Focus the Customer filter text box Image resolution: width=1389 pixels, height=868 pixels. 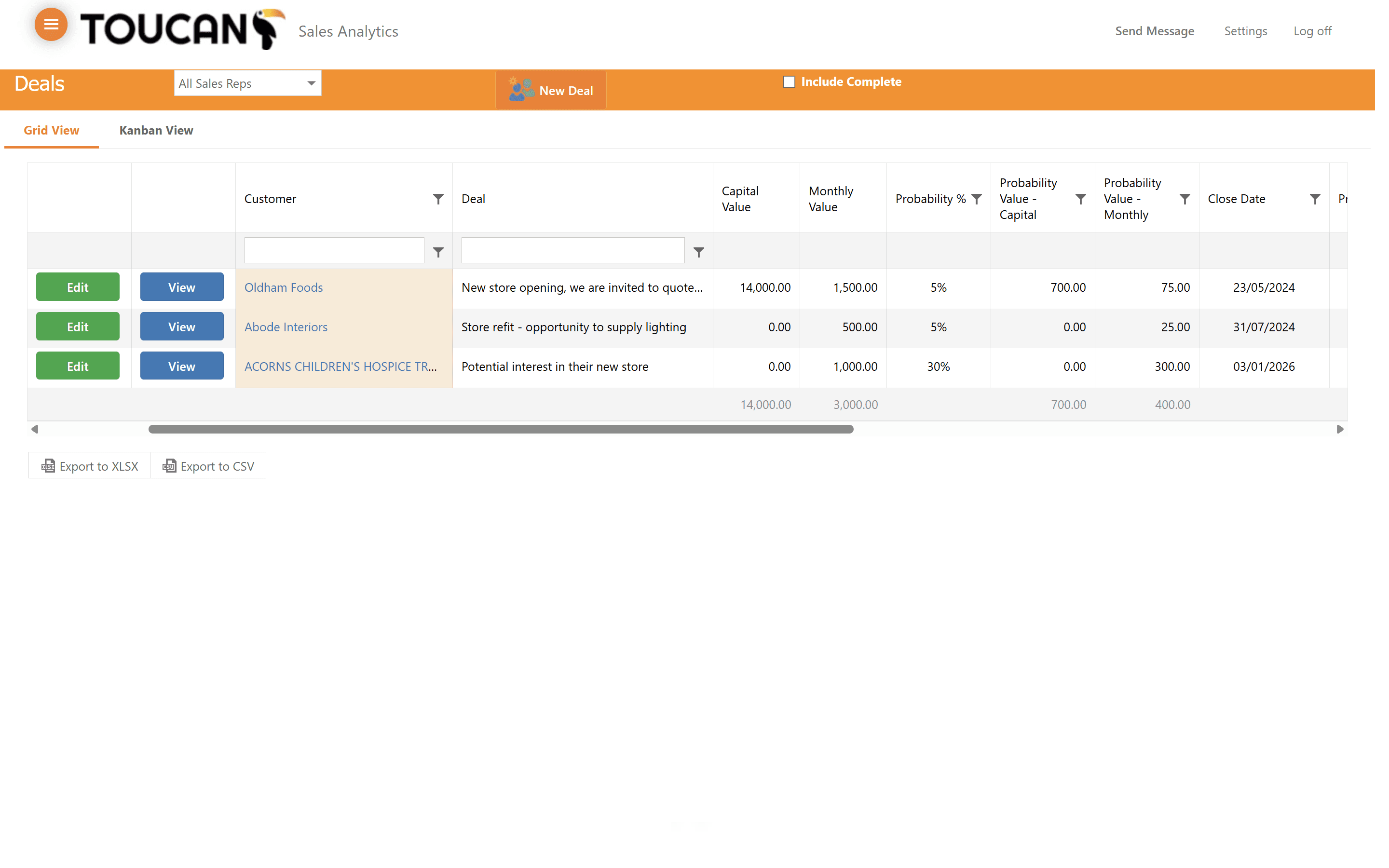334,251
